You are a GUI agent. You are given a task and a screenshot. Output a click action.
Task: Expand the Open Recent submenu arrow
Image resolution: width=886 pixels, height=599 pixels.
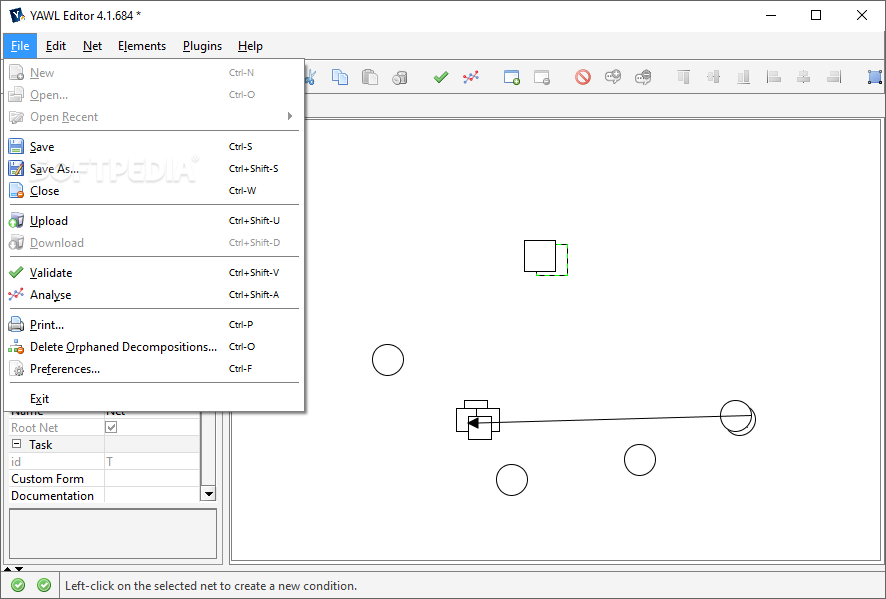tap(290, 116)
